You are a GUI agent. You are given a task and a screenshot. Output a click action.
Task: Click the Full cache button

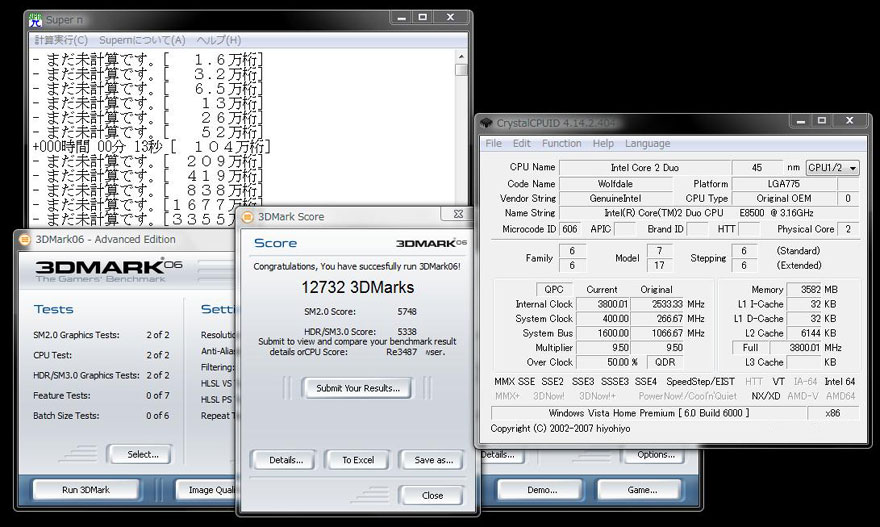[x=750, y=348]
